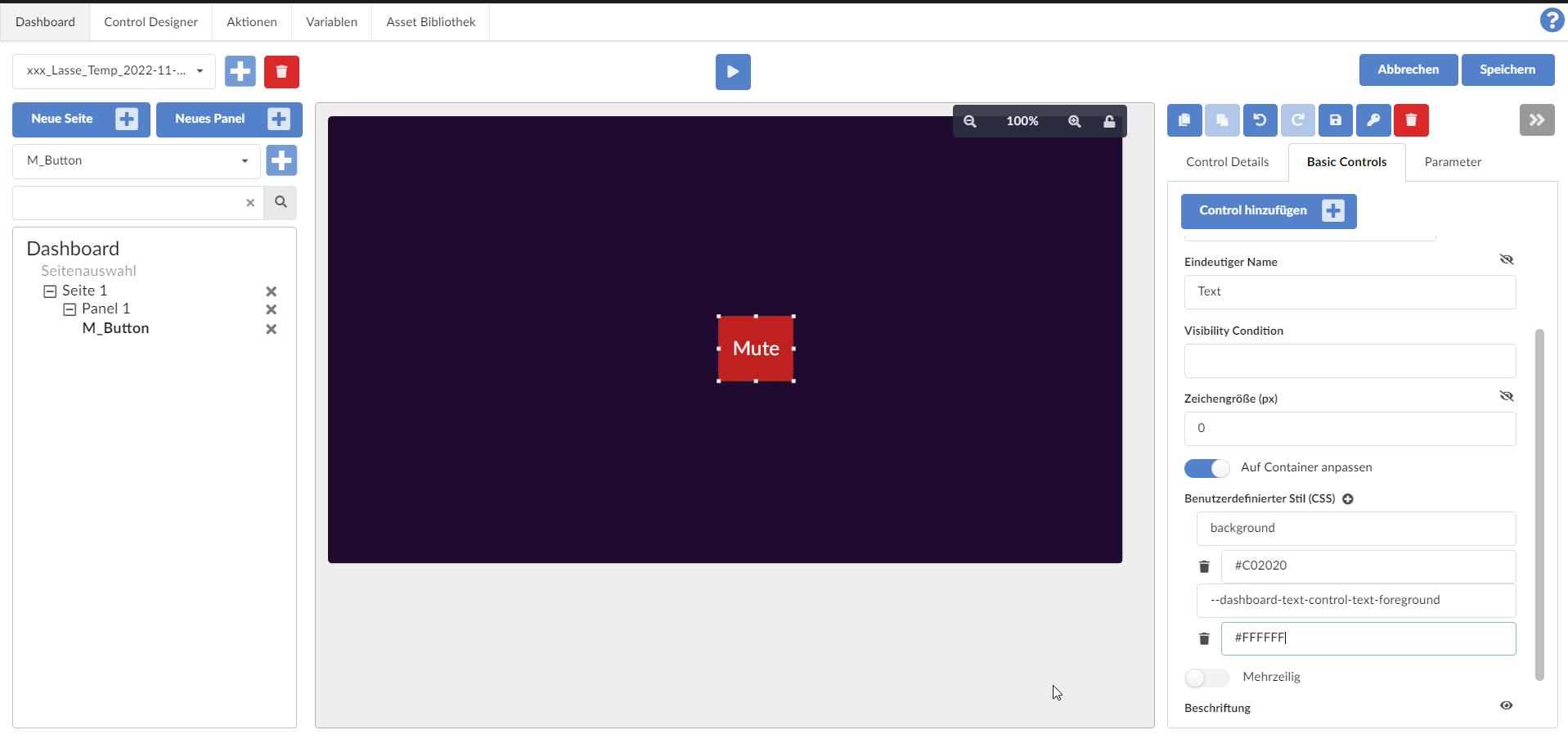Select the red Mute button on canvas
This screenshot has width=1568, height=739.
pyautogui.click(x=756, y=349)
